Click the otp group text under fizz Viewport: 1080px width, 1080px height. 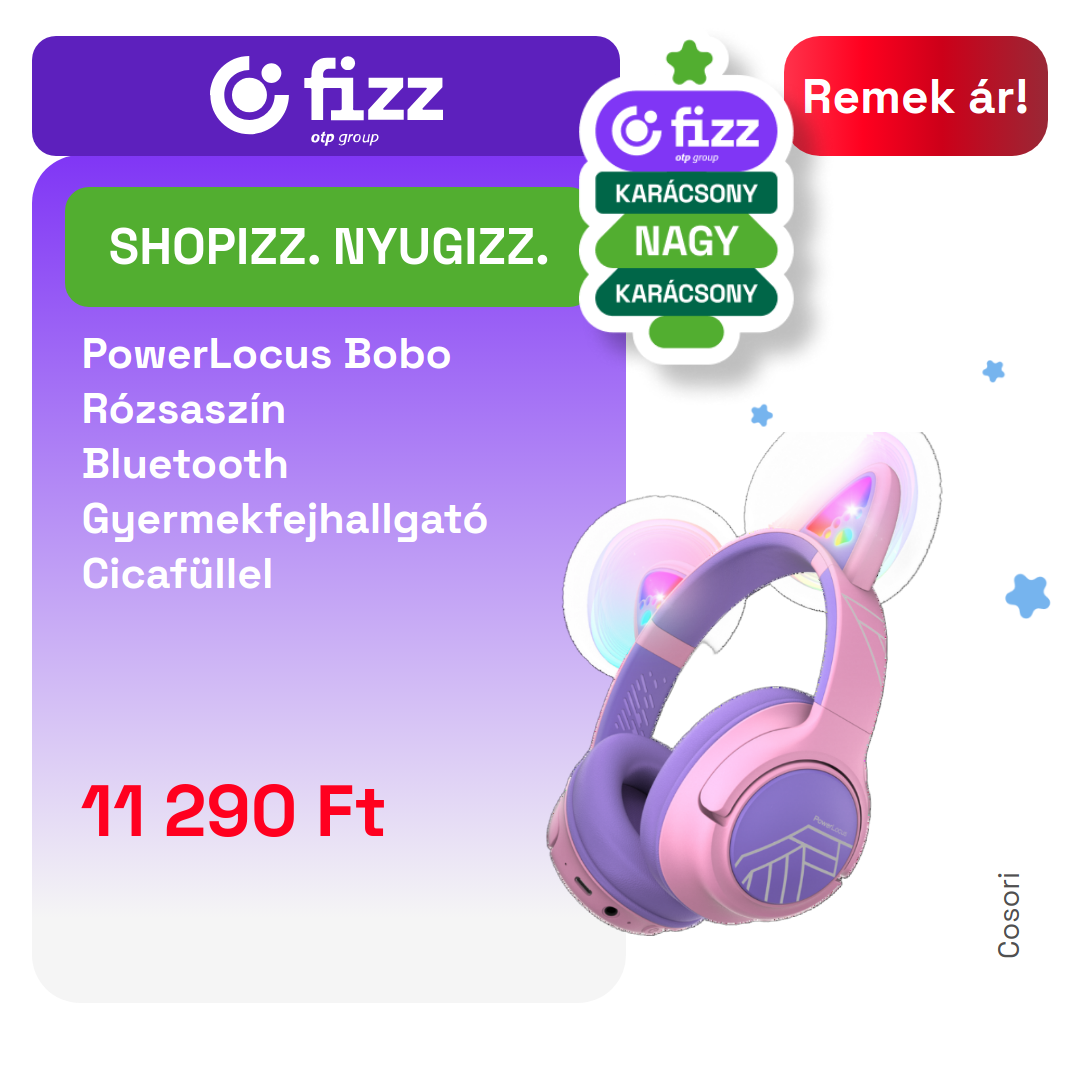click(344, 137)
